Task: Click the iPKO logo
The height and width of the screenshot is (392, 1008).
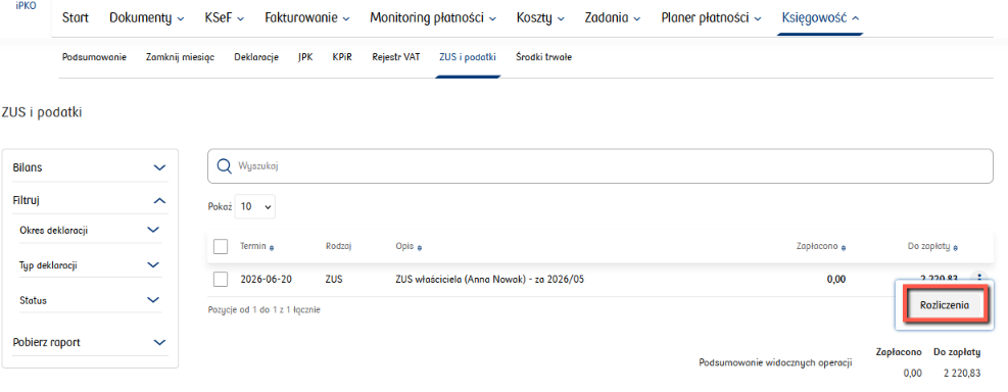Action: coord(26,5)
